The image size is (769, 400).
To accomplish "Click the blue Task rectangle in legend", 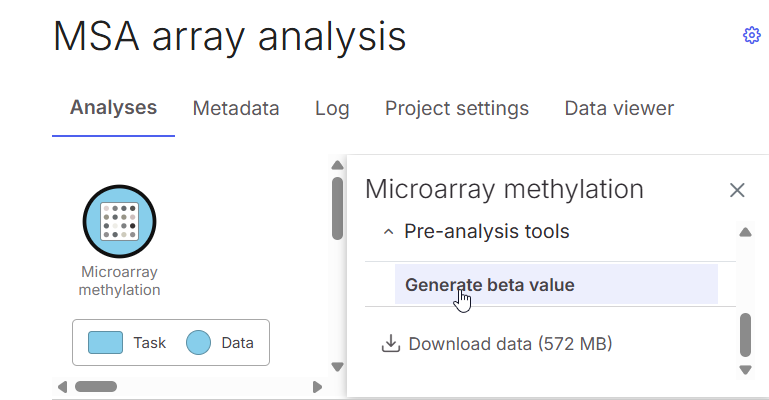I will 105,343.
